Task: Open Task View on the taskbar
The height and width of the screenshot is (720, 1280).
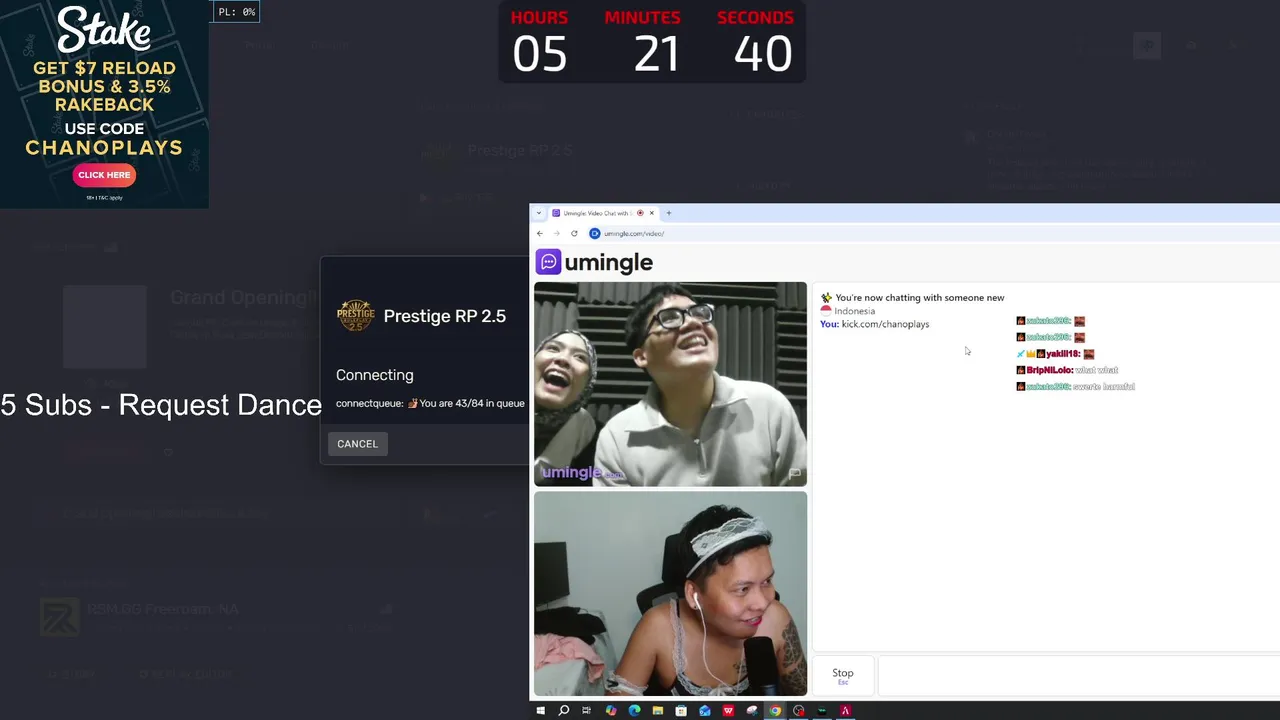Action: pos(586,711)
